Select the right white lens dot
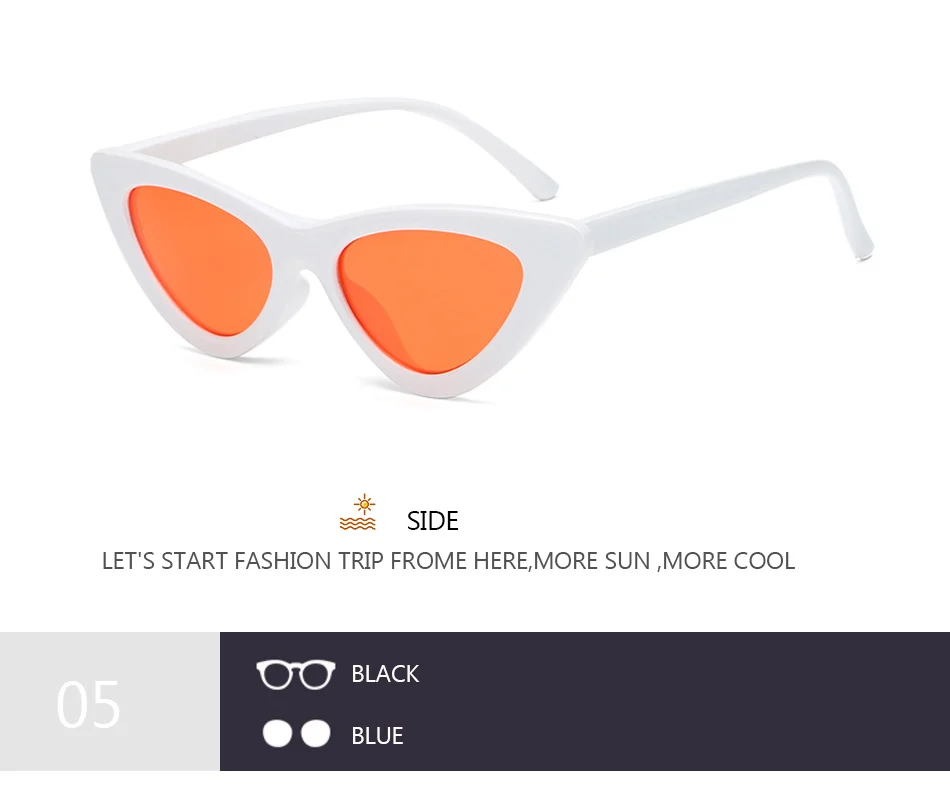This screenshot has height=803, width=950. click(316, 733)
